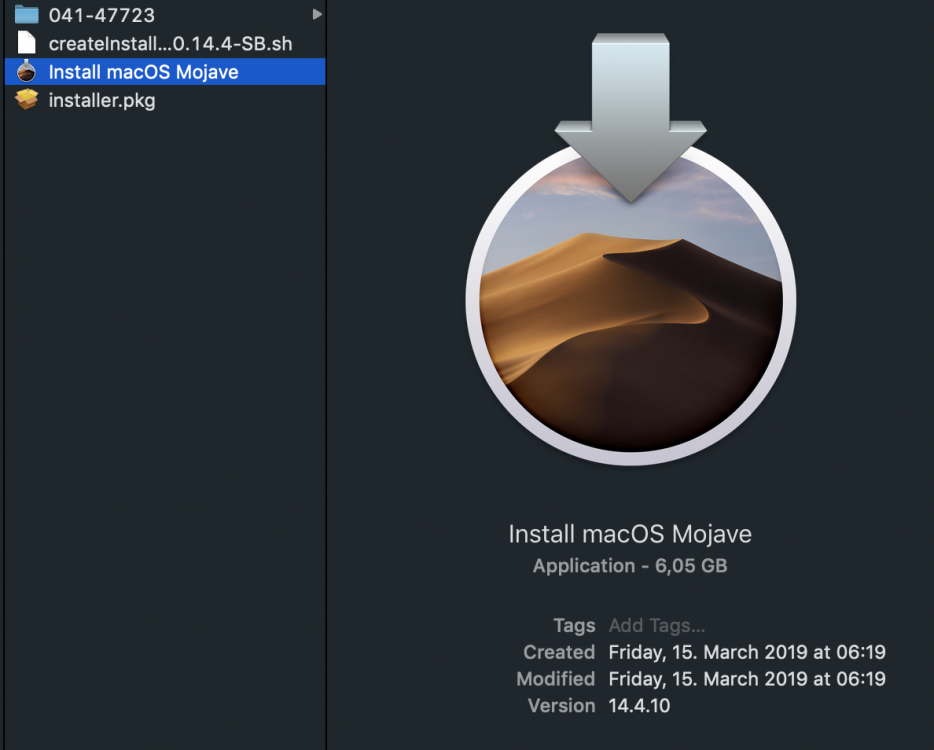Click the Created label
Screen dimensions: 934x750
click(x=559, y=652)
